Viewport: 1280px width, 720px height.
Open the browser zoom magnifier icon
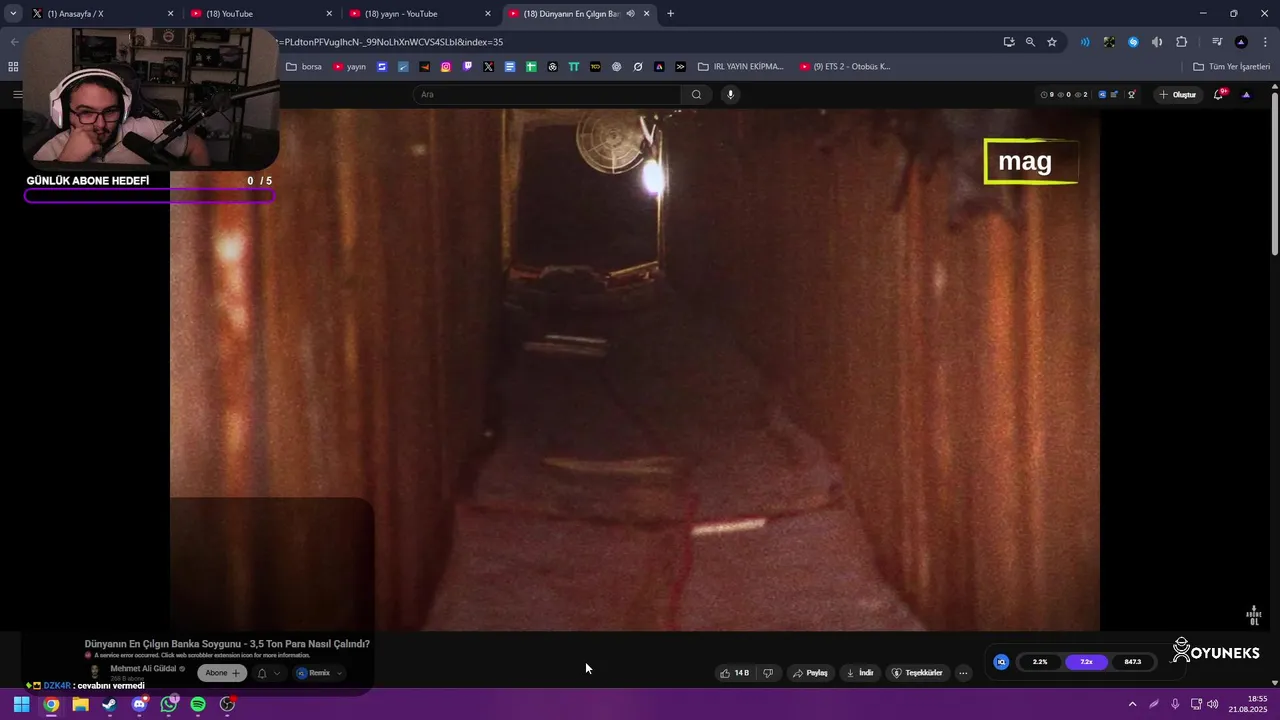tap(1030, 42)
